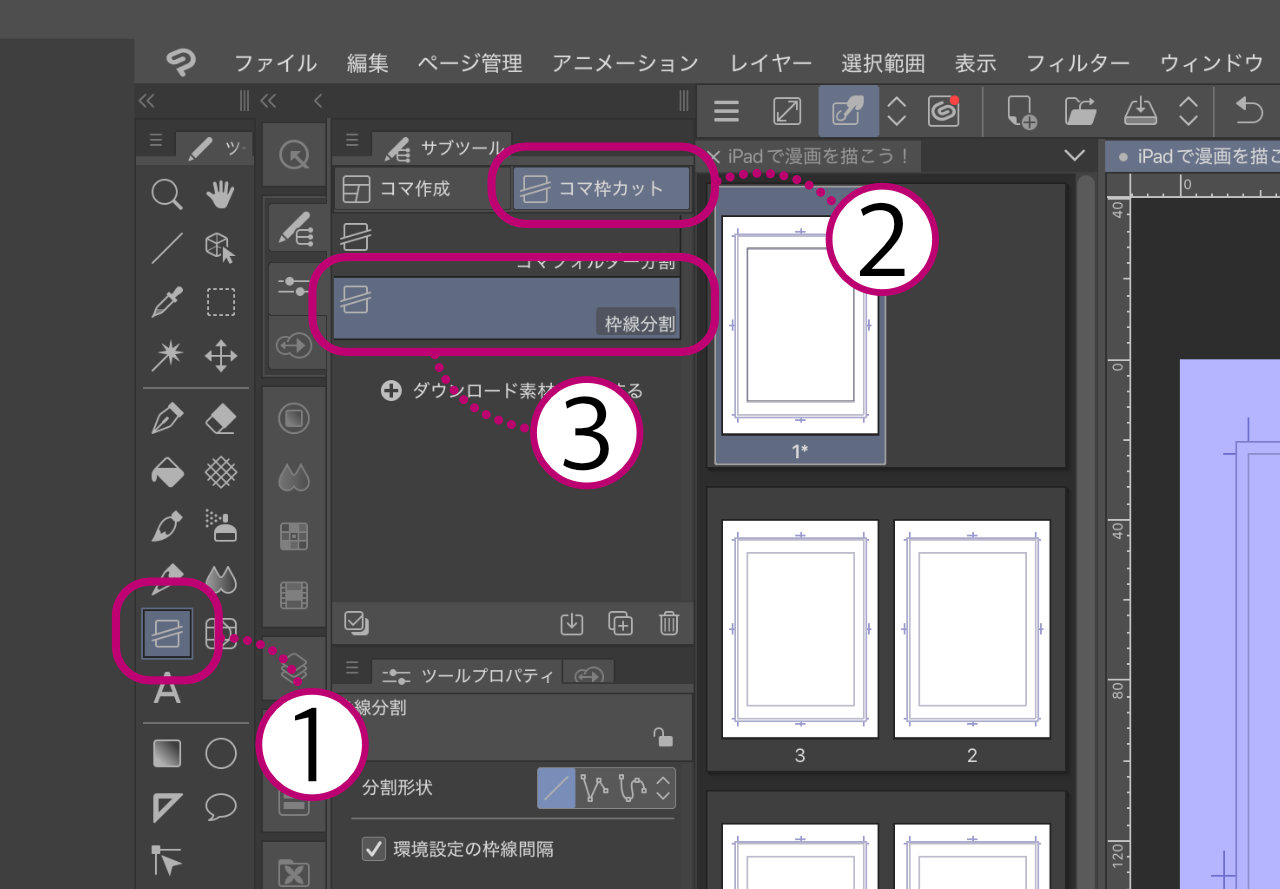Select the straight line division shape option
Viewport: 1280px width, 889px height.
coord(556,788)
